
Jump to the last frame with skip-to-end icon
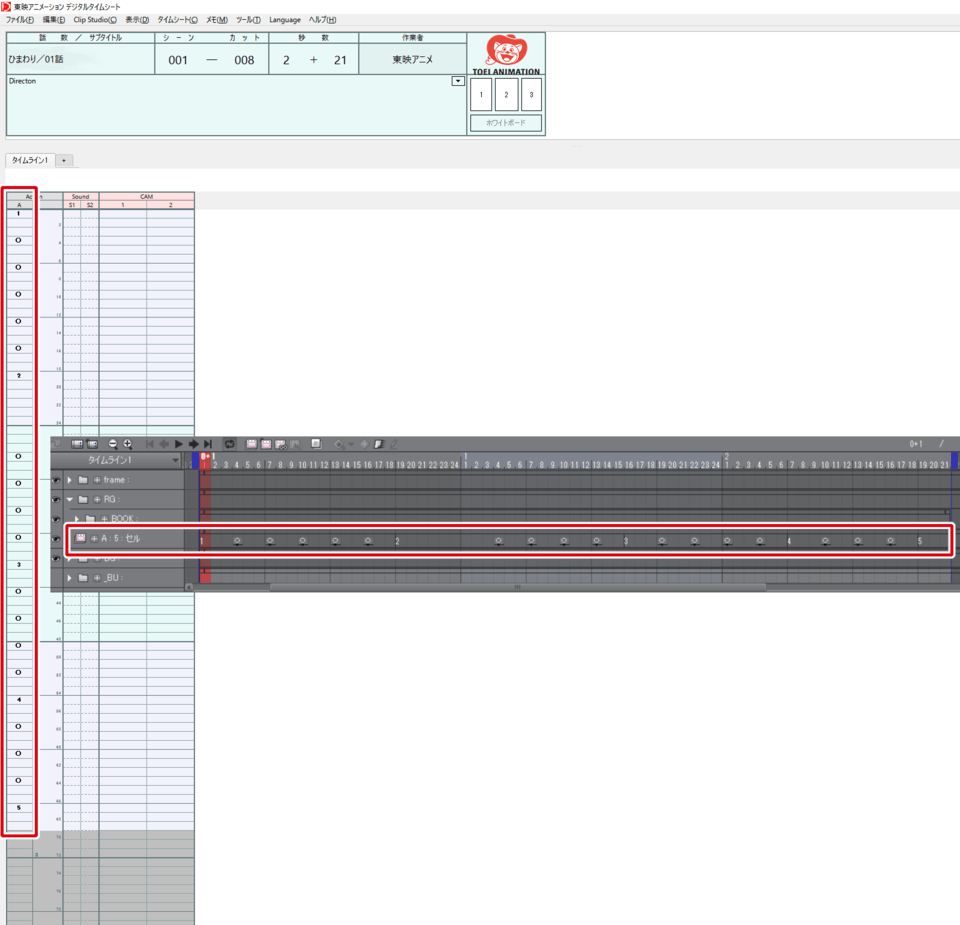pos(207,442)
